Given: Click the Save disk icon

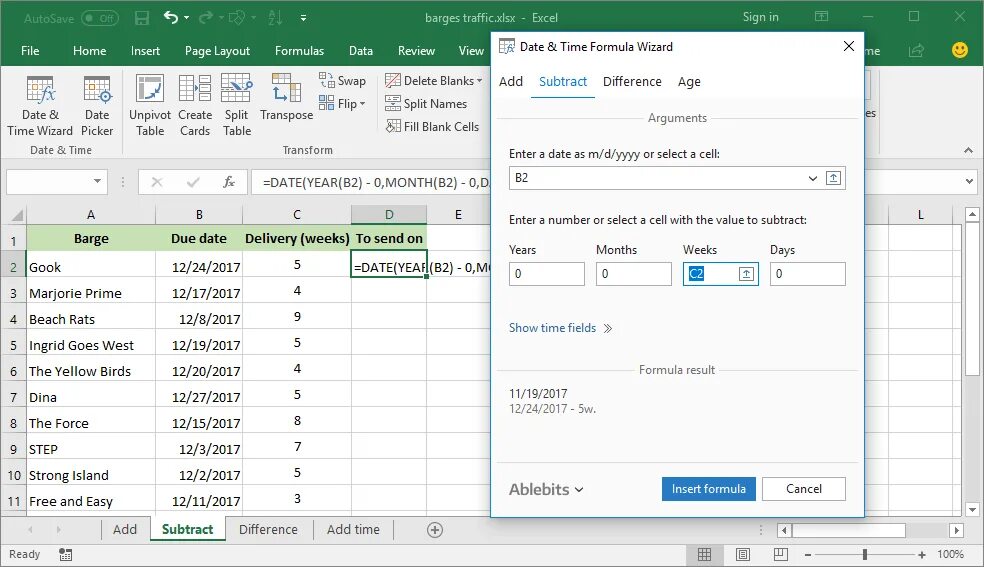Looking at the screenshot, I should coord(142,18).
